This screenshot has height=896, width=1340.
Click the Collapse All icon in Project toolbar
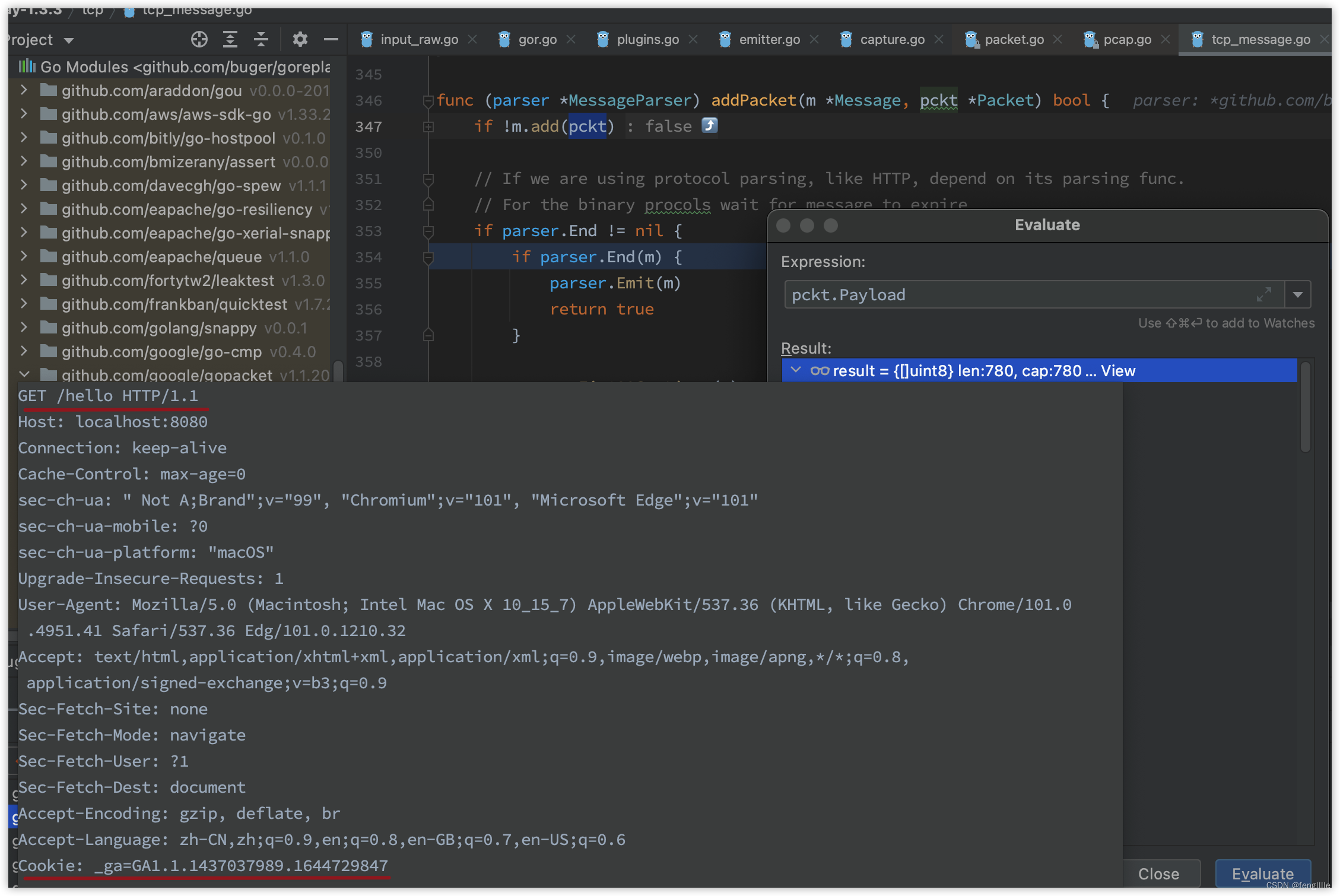pyautogui.click(x=261, y=40)
